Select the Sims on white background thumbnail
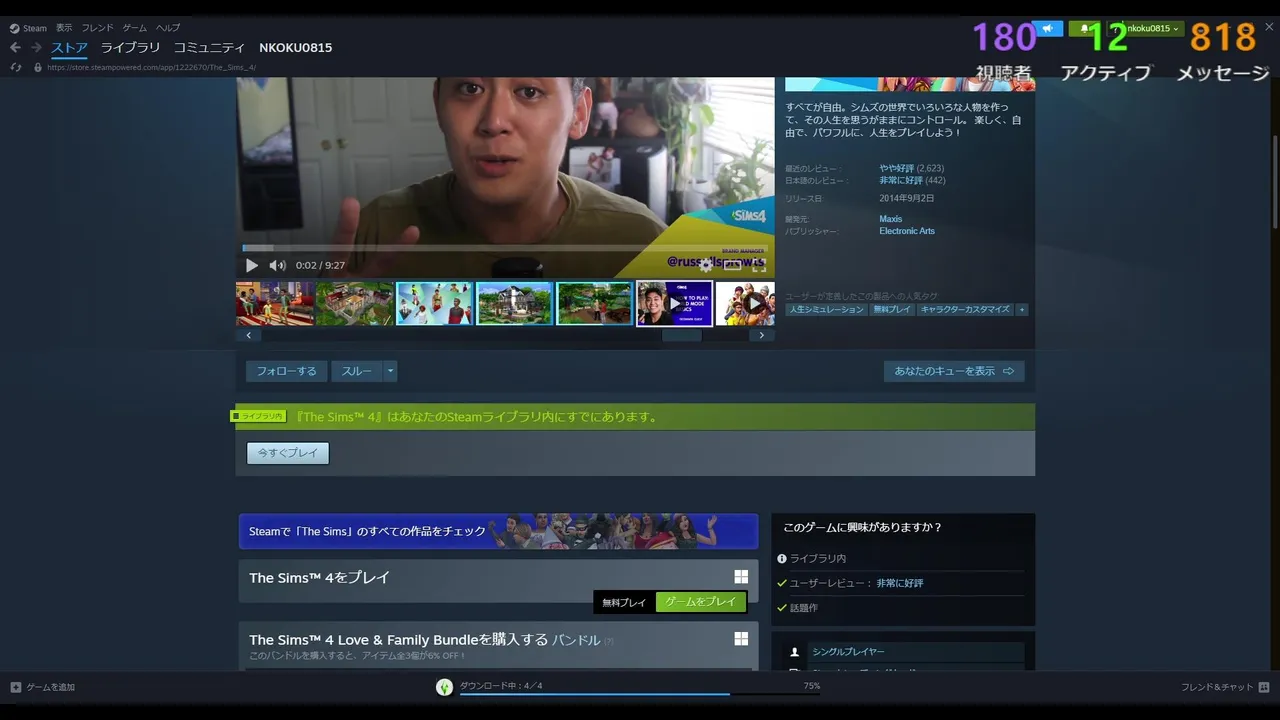1280x720 pixels. tap(434, 303)
